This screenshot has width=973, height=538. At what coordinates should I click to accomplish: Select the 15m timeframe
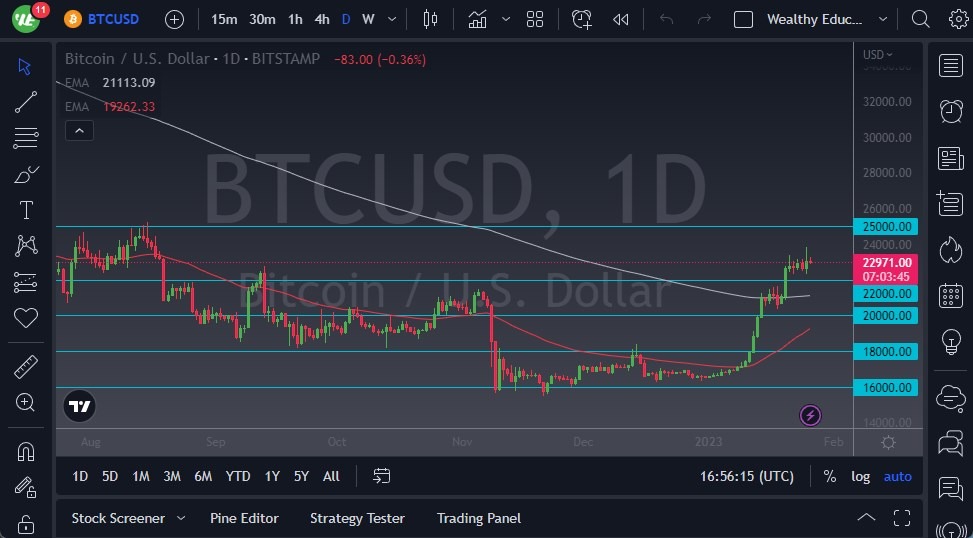click(x=224, y=19)
